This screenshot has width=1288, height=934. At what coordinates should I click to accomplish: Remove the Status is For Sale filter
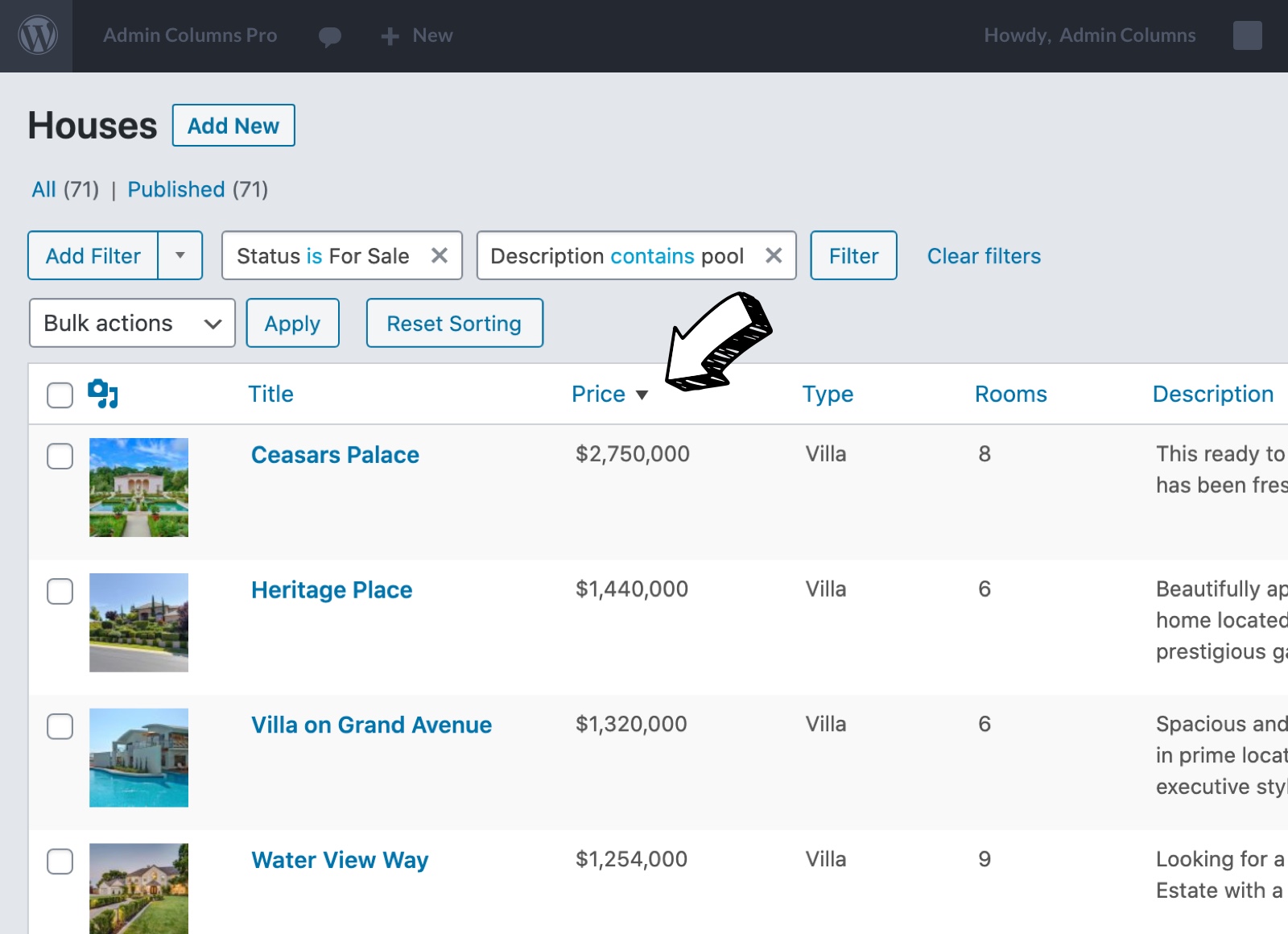[440, 256]
